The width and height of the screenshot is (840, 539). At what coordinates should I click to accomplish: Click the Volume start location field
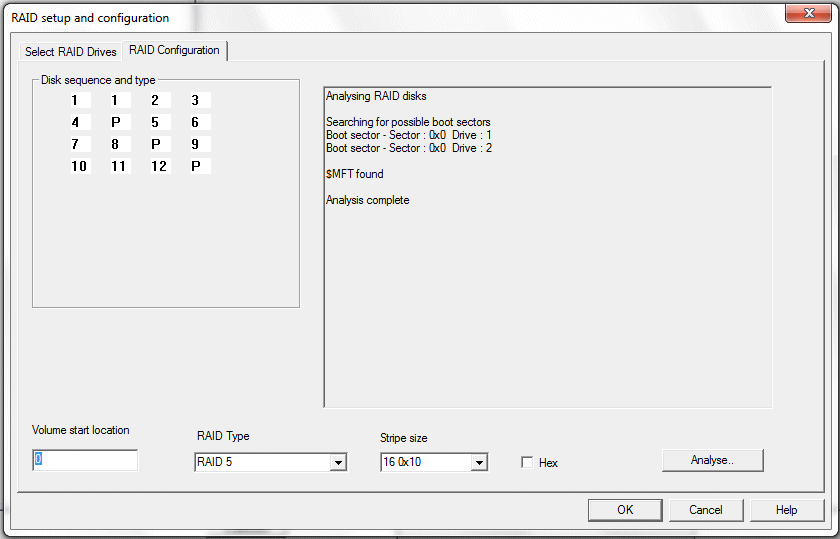pos(85,460)
